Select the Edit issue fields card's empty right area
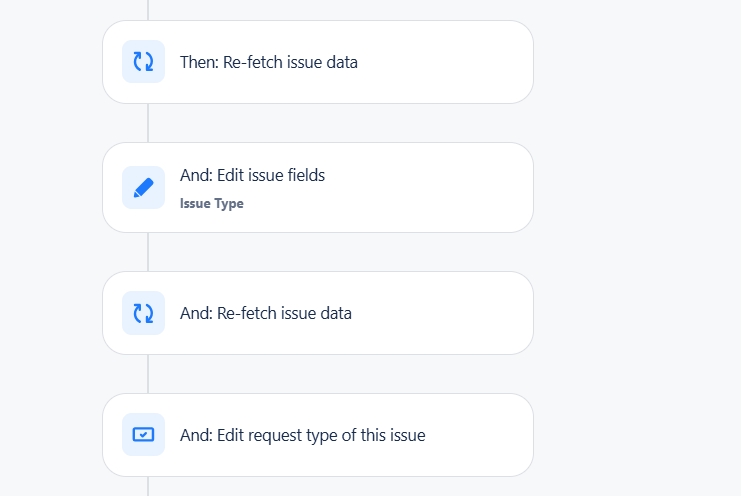 pos(425,188)
